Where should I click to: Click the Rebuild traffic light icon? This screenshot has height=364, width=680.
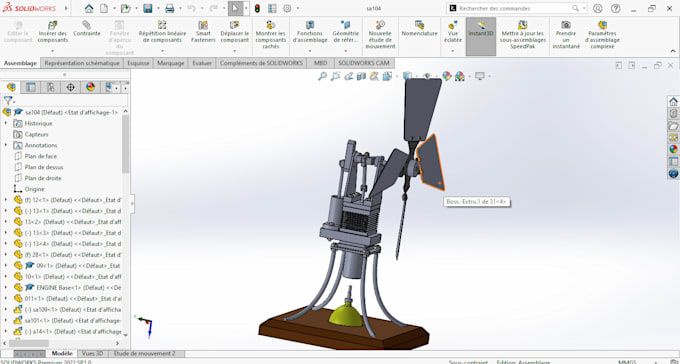[x=257, y=8]
